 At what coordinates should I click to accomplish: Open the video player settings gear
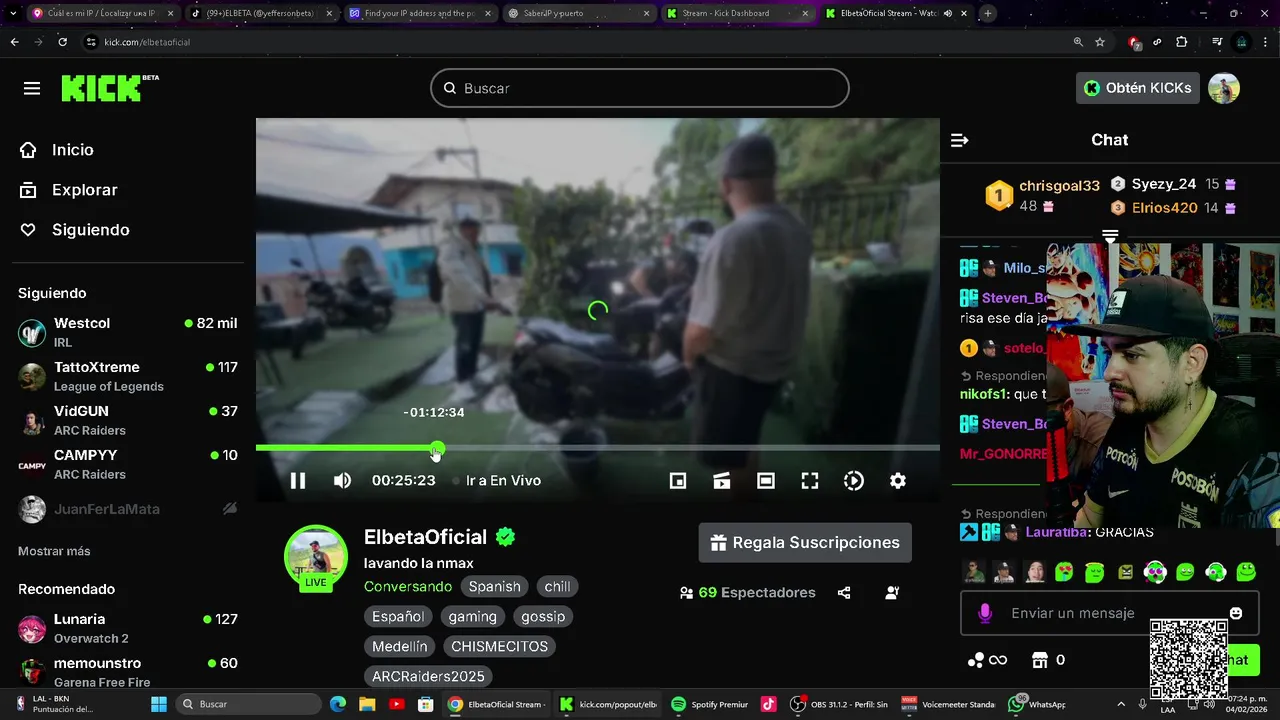[898, 481]
